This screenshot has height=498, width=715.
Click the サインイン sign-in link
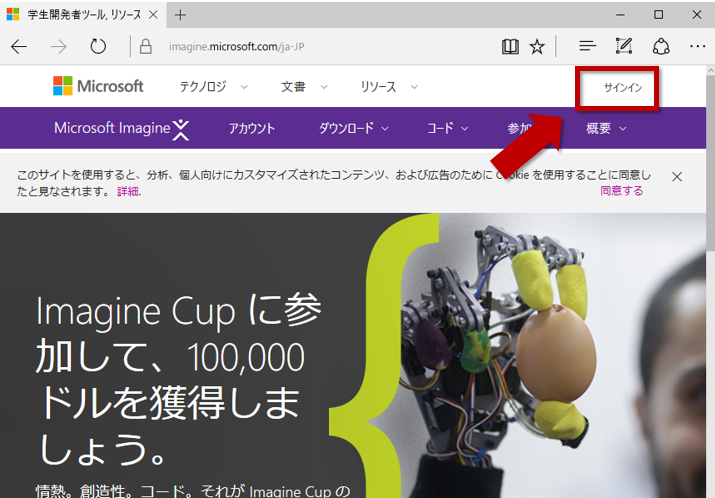[x=623, y=87]
